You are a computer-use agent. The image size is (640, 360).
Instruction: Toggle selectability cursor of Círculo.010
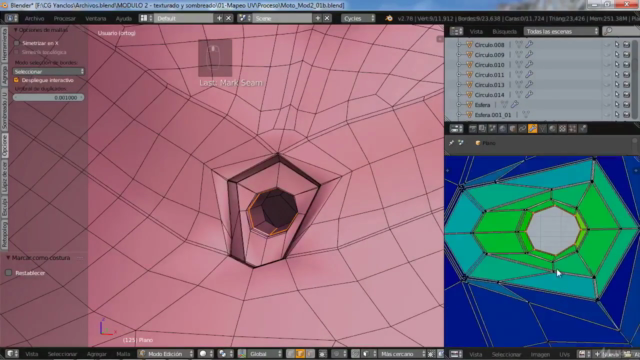(x=617, y=65)
